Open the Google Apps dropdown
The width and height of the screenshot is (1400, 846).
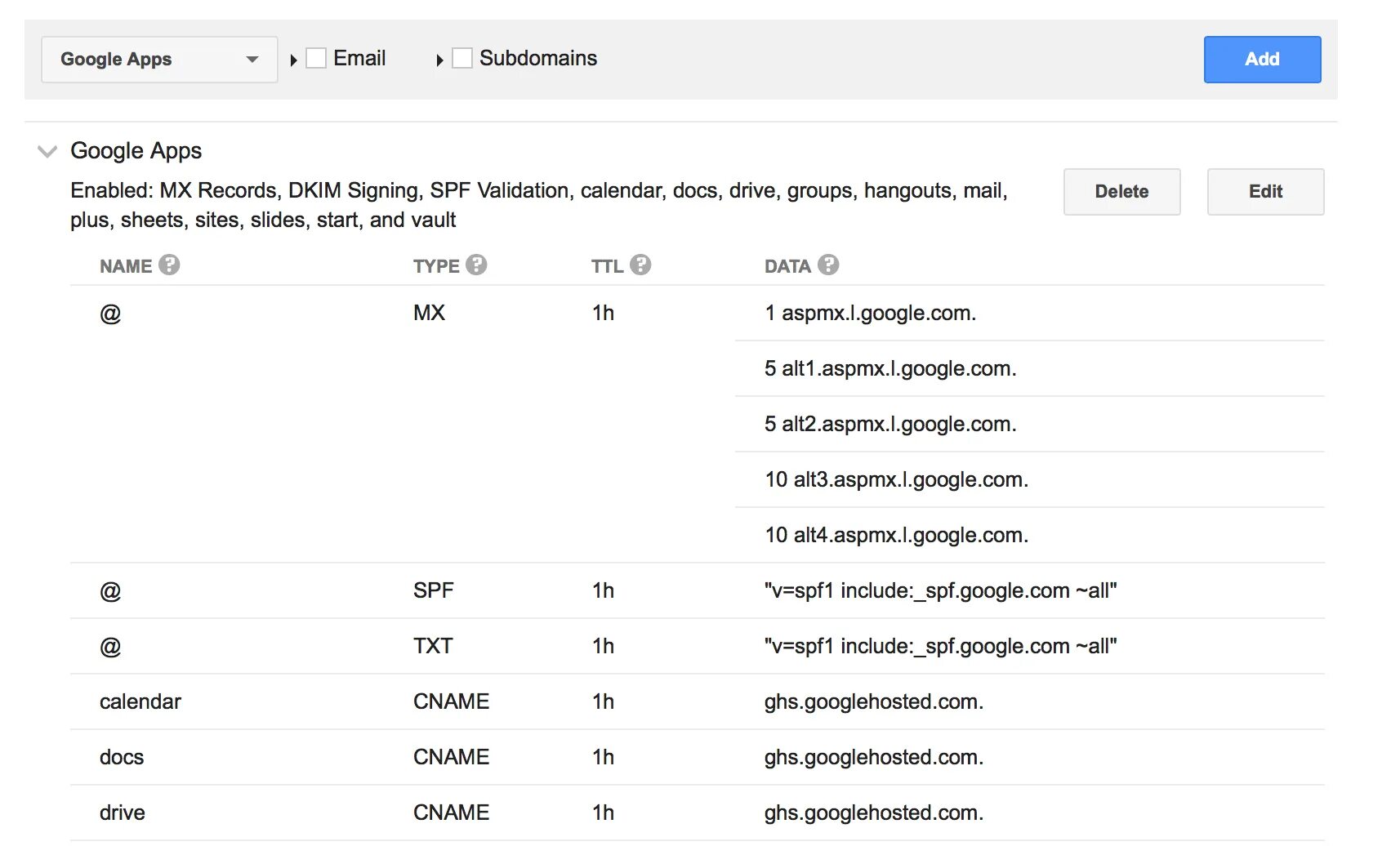tap(159, 59)
